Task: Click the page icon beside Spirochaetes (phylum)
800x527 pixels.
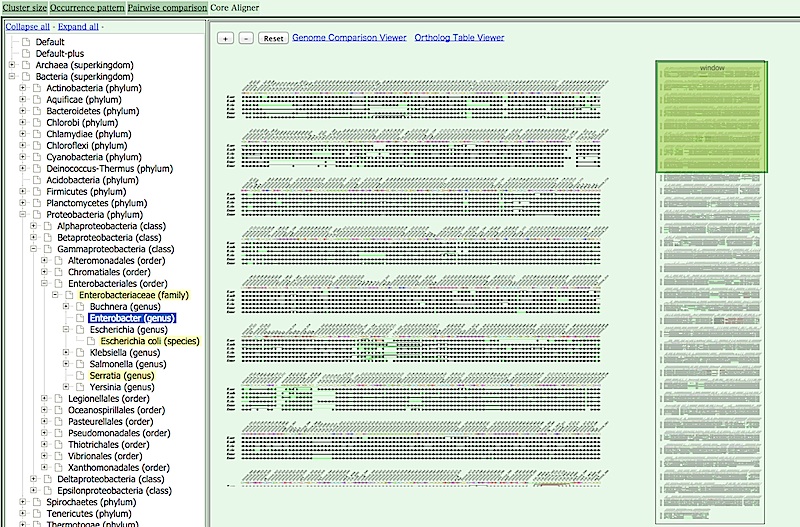Action: (x=26, y=502)
